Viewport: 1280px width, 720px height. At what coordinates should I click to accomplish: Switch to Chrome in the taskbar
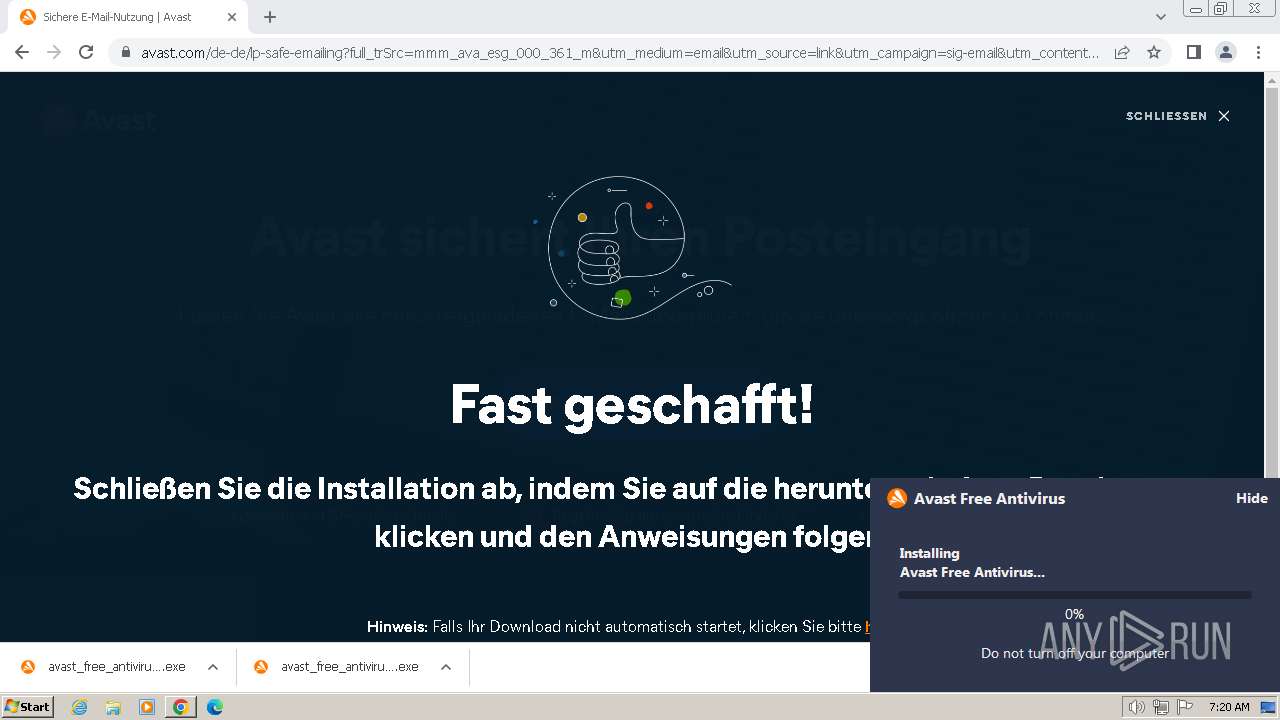click(x=181, y=707)
